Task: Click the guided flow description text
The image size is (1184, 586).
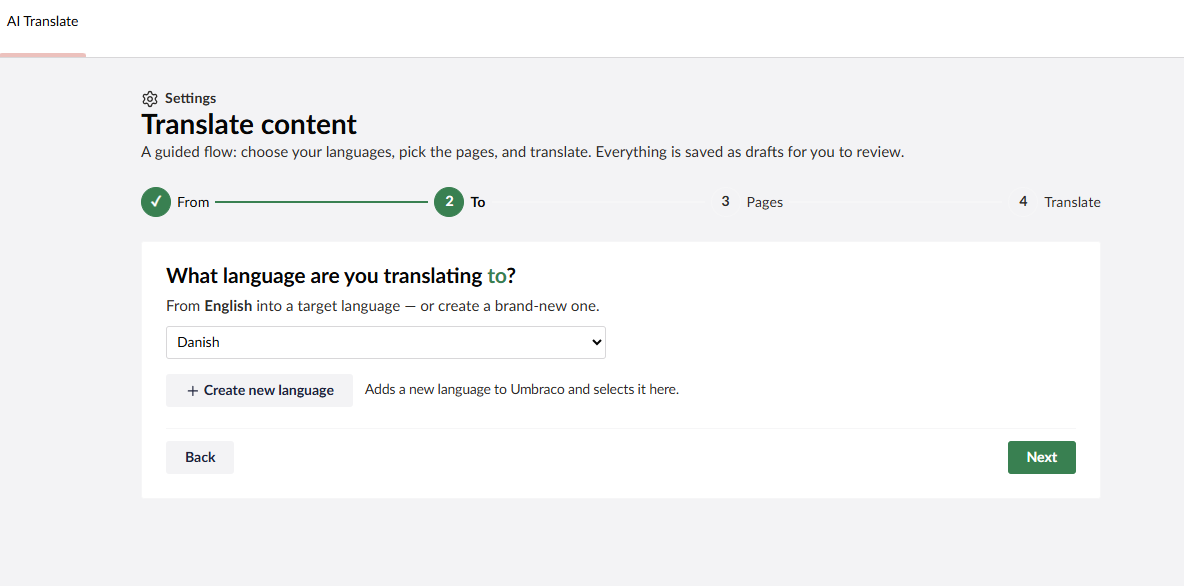Action: coord(523,153)
